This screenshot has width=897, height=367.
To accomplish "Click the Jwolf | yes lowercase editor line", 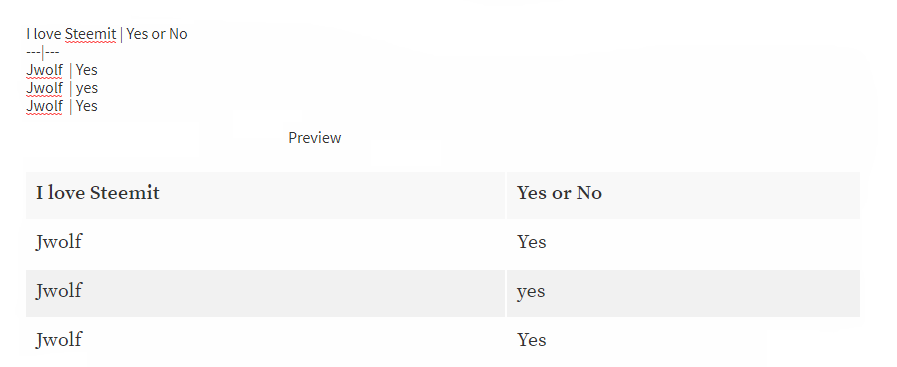I will tap(62, 88).
